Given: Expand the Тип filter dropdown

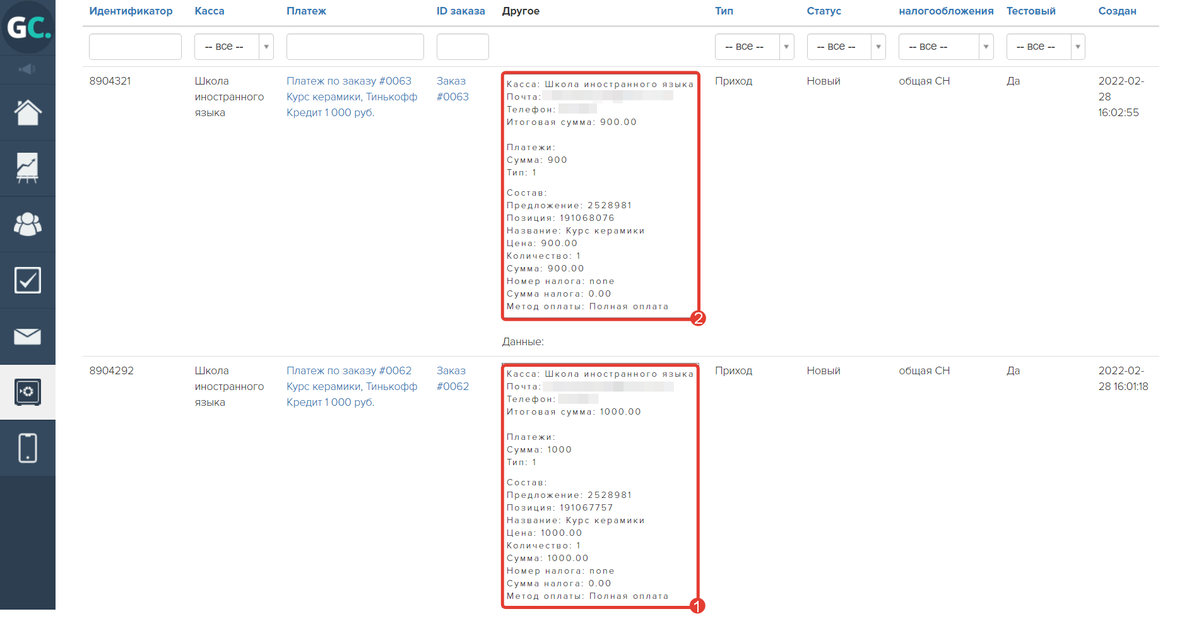Looking at the screenshot, I should coord(754,47).
